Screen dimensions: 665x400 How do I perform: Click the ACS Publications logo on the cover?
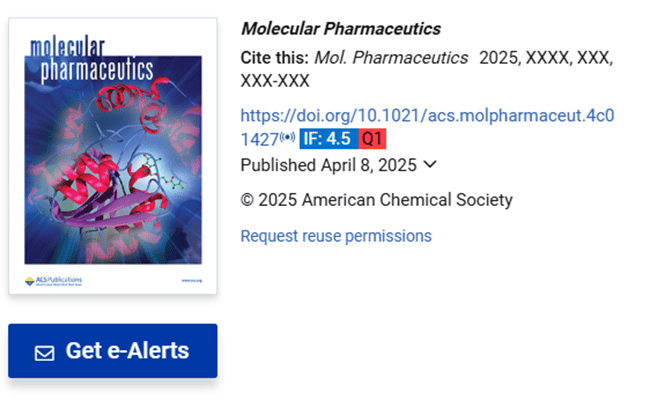pyautogui.click(x=58, y=281)
